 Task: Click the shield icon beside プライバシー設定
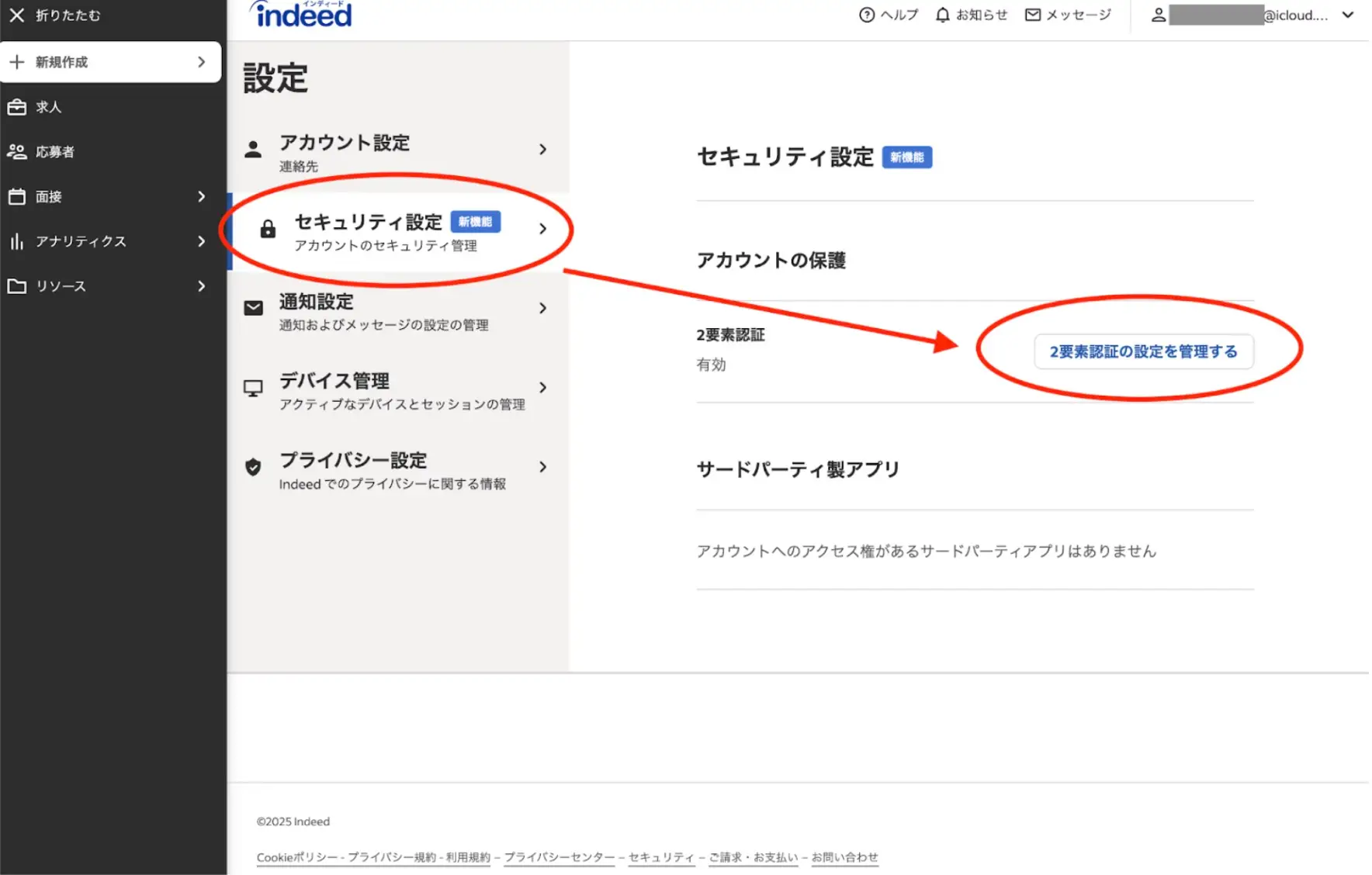[253, 467]
